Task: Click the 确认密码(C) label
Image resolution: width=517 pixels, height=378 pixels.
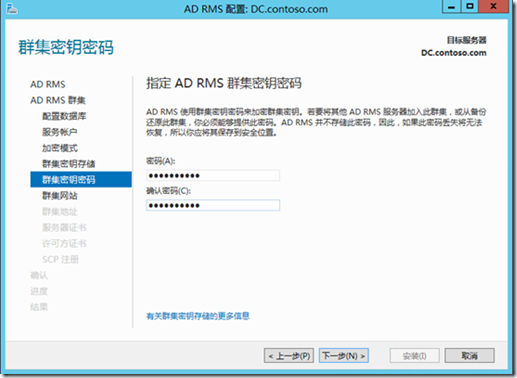Action: pos(169,191)
